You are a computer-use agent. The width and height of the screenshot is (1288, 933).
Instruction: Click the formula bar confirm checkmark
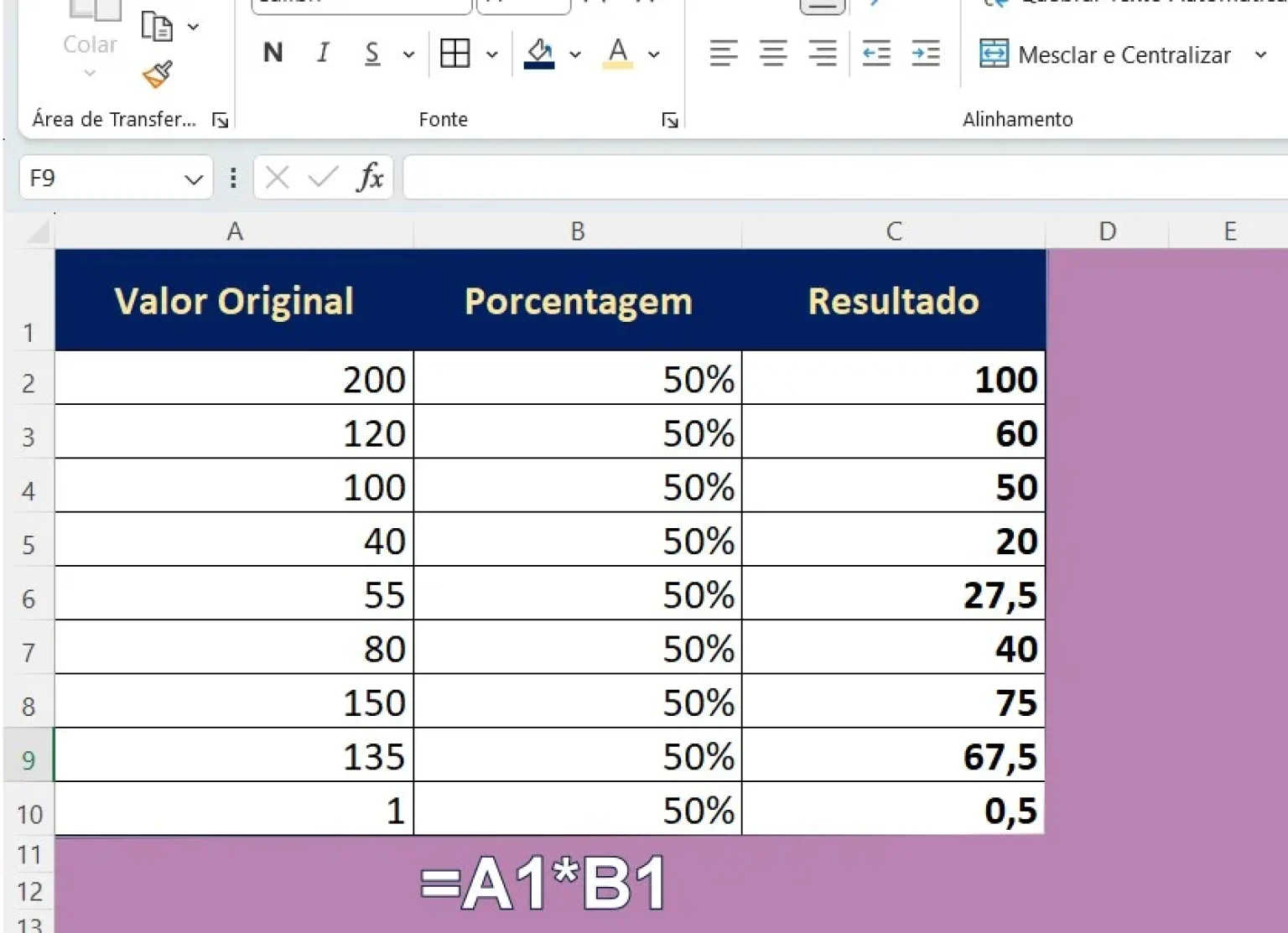click(323, 178)
